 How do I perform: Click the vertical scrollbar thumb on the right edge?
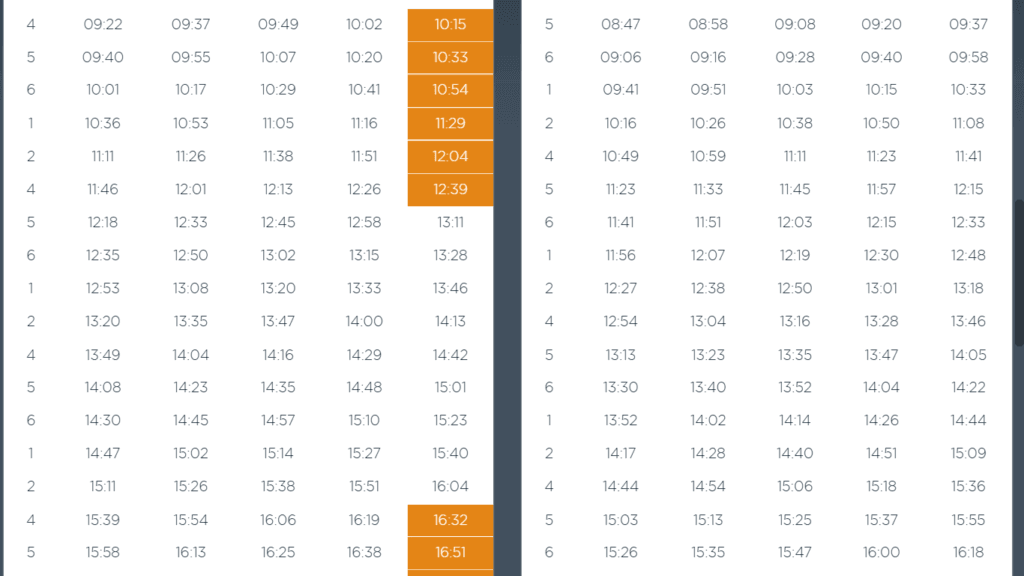1019,273
